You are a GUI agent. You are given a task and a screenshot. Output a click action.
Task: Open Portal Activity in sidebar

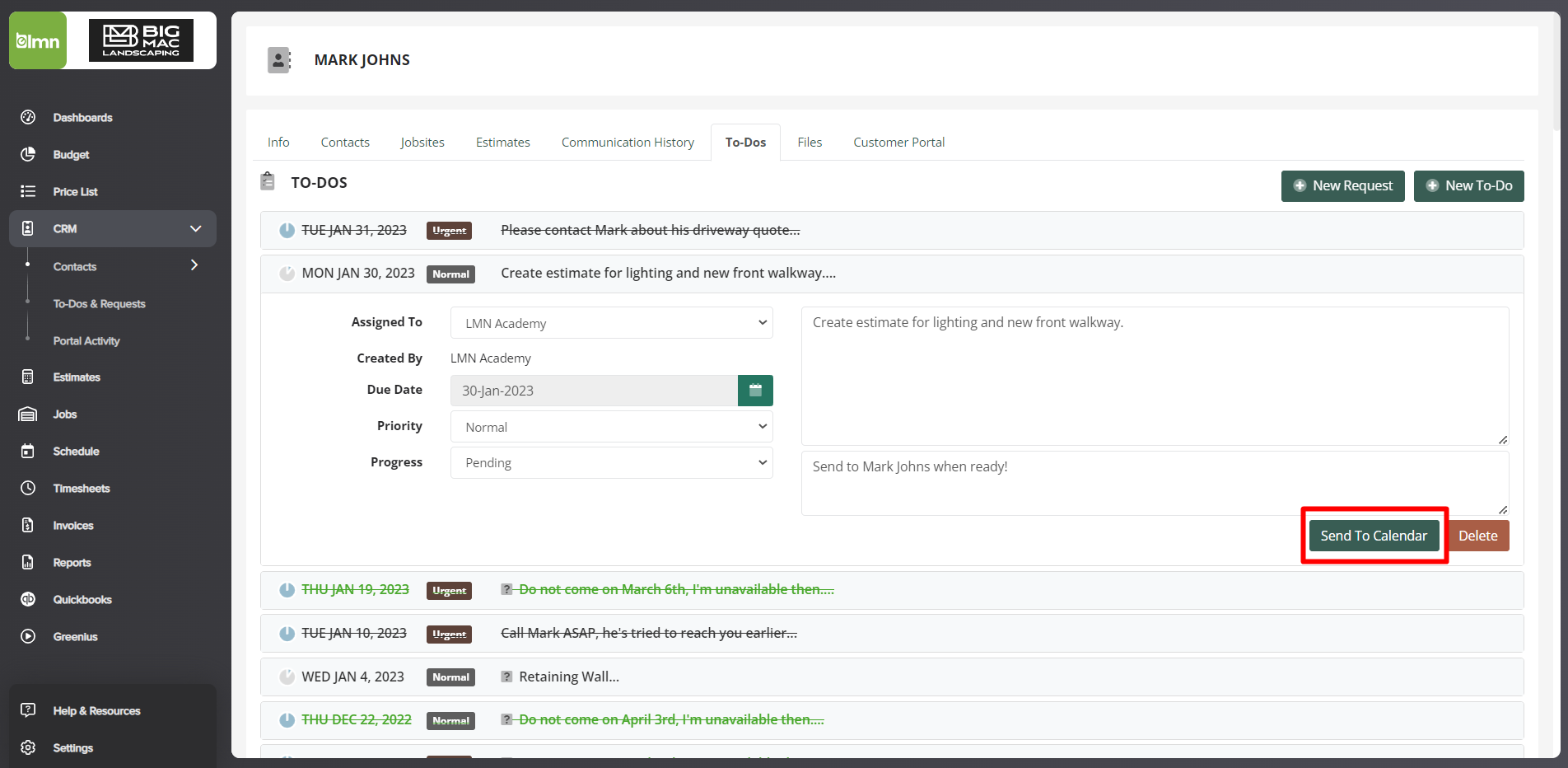click(x=86, y=340)
